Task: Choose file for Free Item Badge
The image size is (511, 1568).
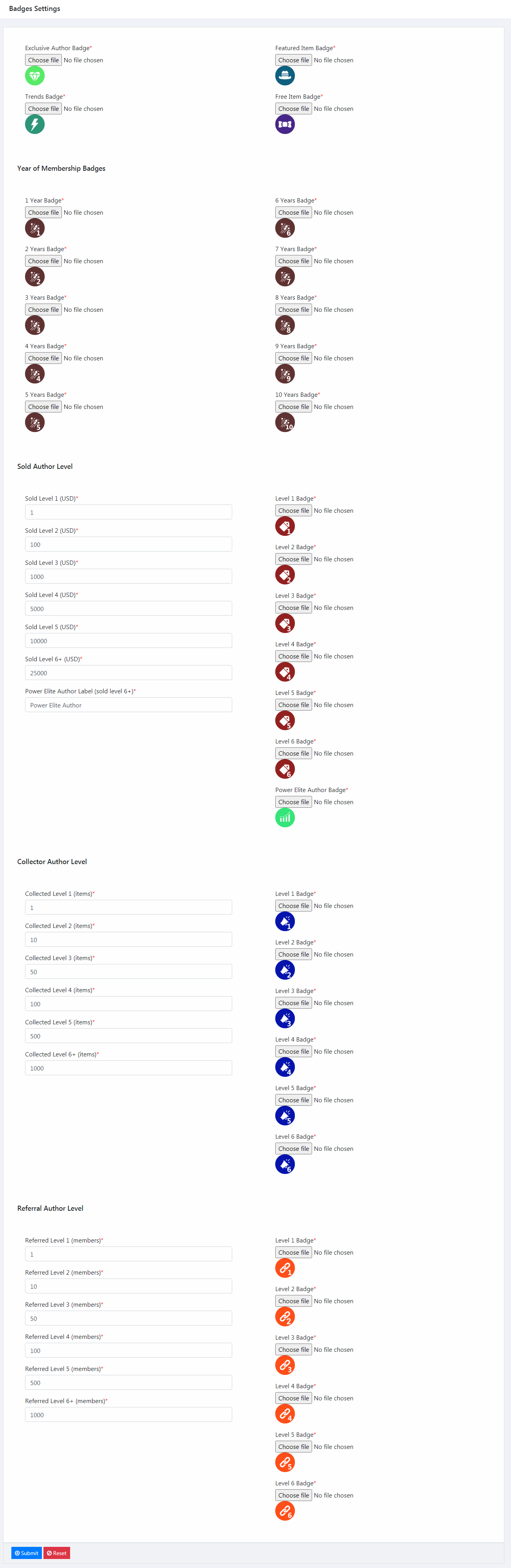Action: (x=293, y=109)
